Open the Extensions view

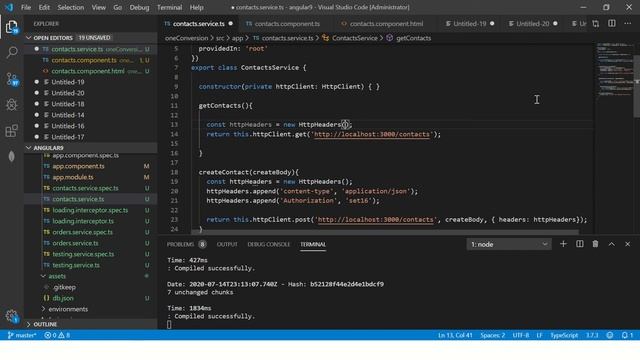tap(12, 131)
